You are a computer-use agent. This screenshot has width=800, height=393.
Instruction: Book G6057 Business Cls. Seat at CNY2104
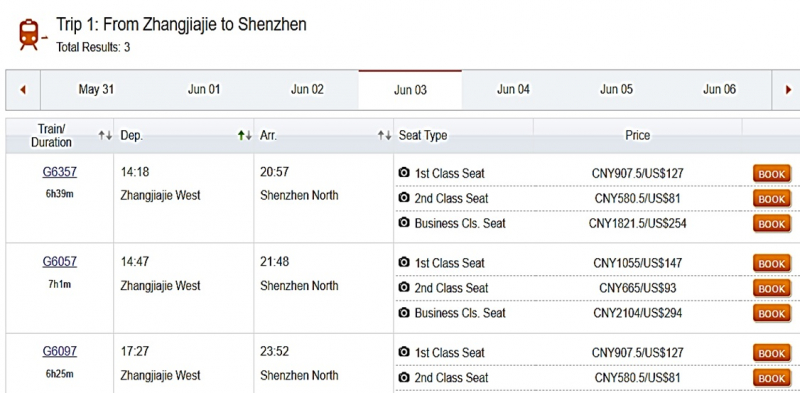pyautogui.click(x=771, y=313)
